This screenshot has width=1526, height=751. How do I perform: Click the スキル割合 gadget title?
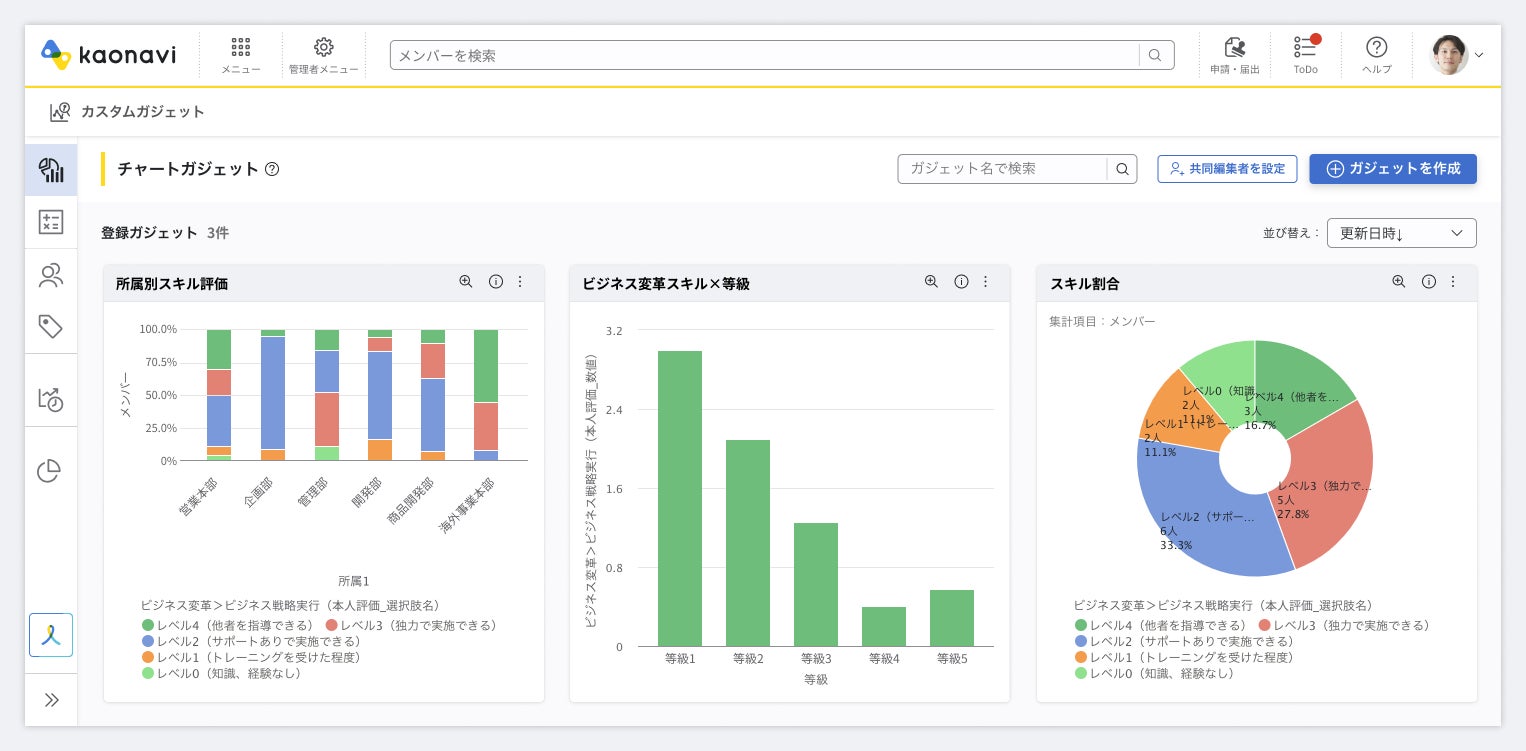tap(1085, 283)
